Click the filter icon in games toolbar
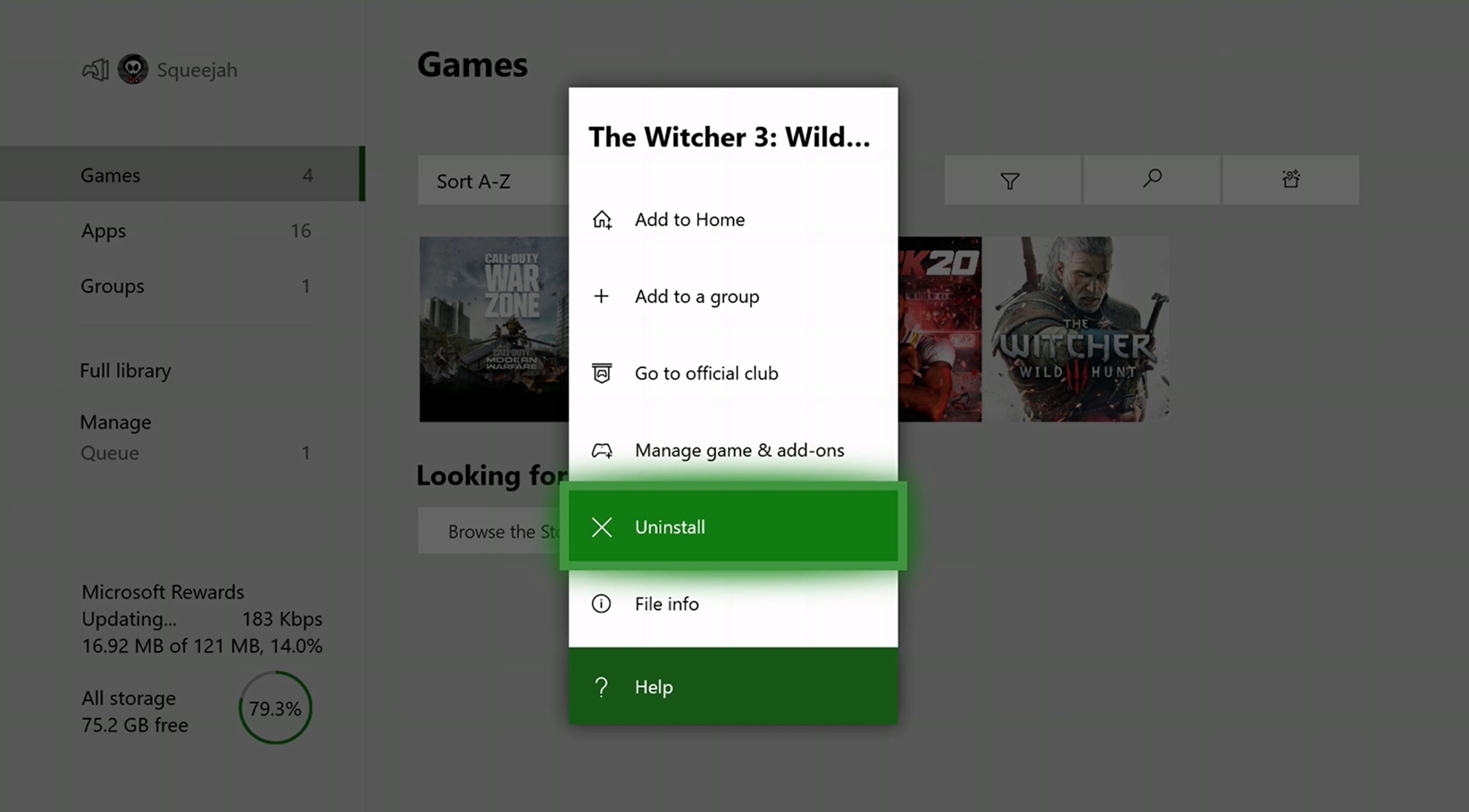Image resolution: width=1469 pixels, height=812 pixels. coord(1010,181)
